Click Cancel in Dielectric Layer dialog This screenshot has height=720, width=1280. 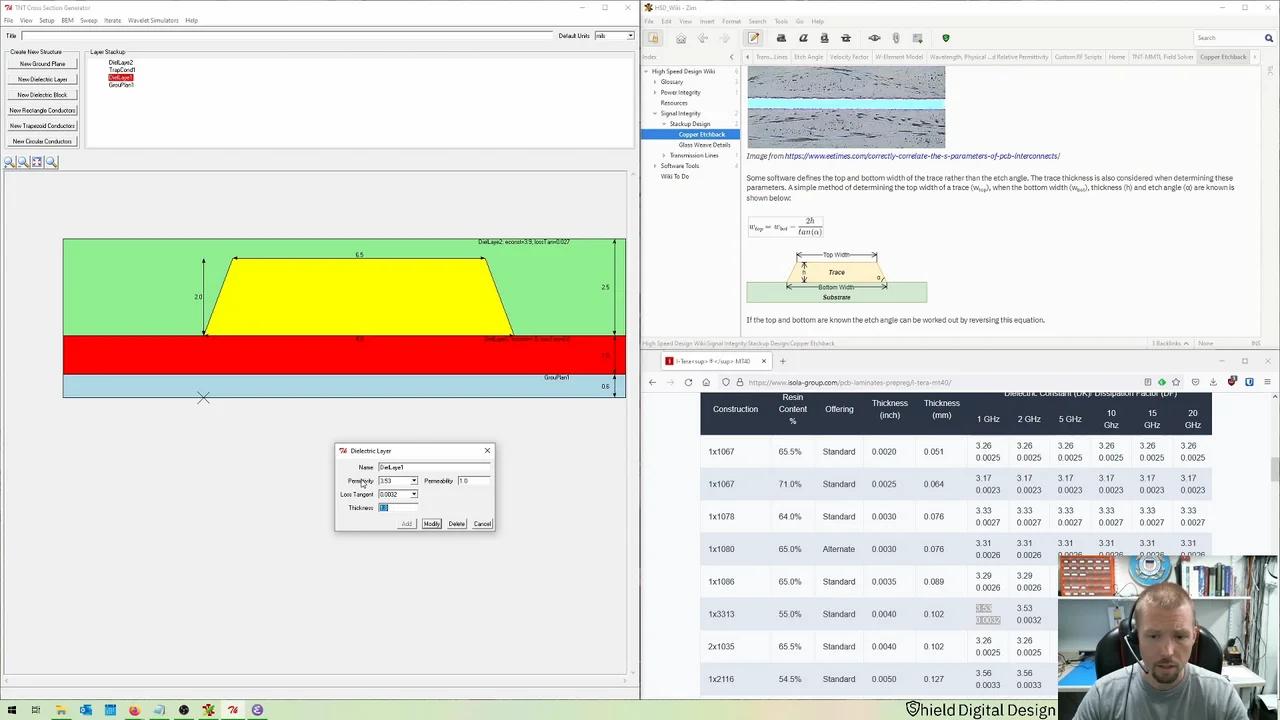click(x=482, y=524)
